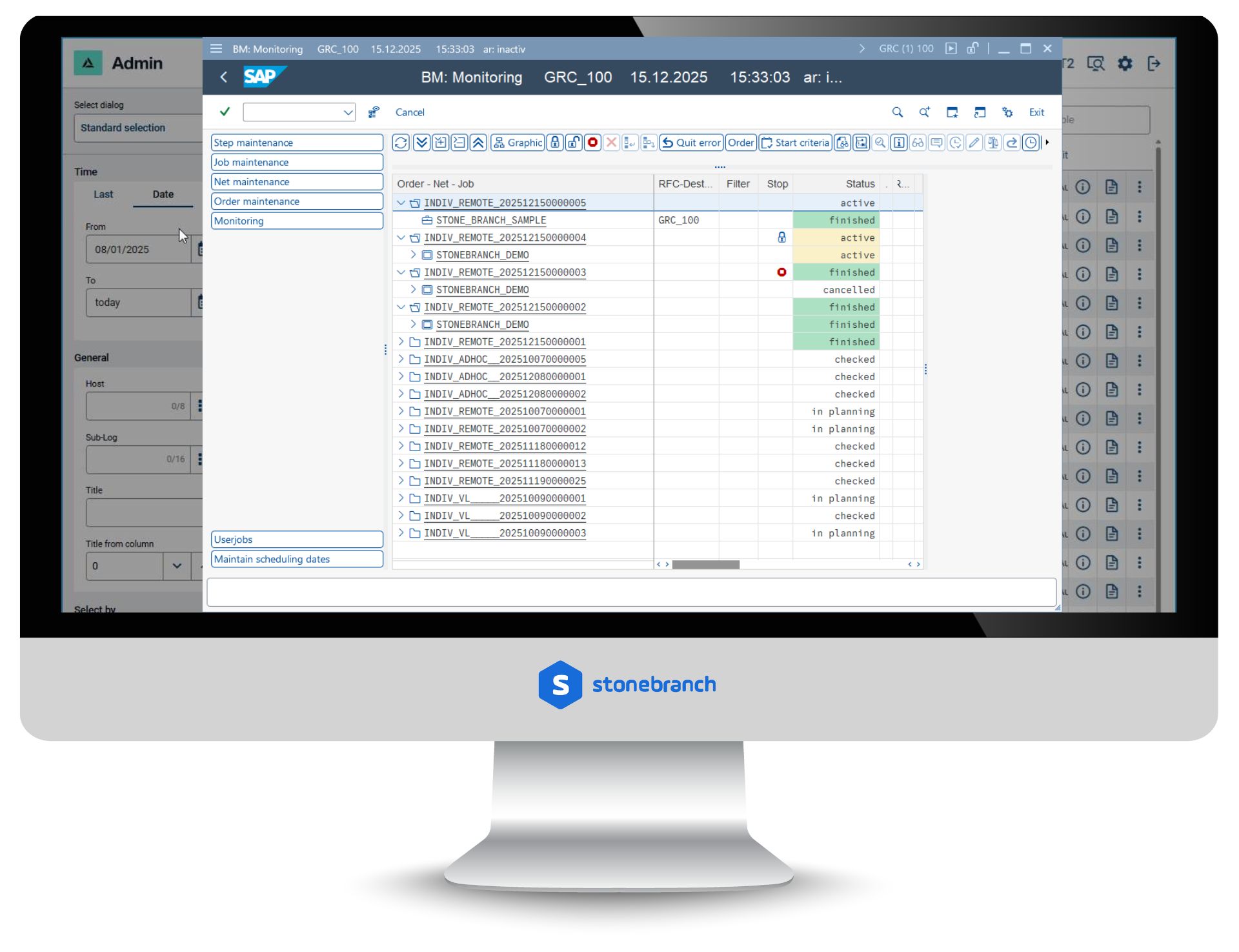Click the green checkmark Enter icon
The height and width of the screenshot is (952, 1239).
pyautogui.click(x=225, y=112)
